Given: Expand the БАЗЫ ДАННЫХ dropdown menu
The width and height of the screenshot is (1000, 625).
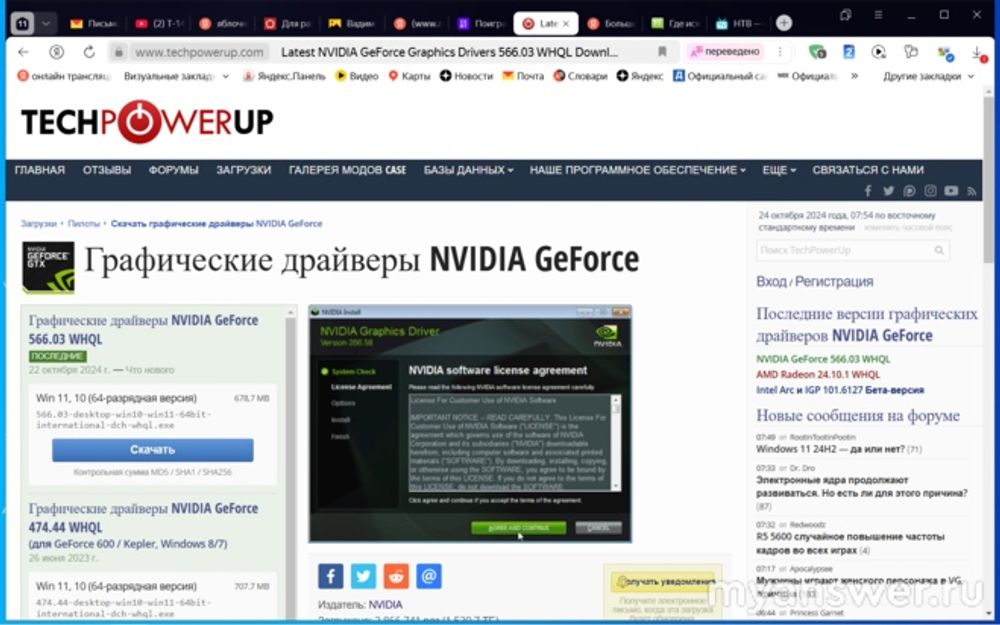Looking at the screenshot, I should (468, 170).
